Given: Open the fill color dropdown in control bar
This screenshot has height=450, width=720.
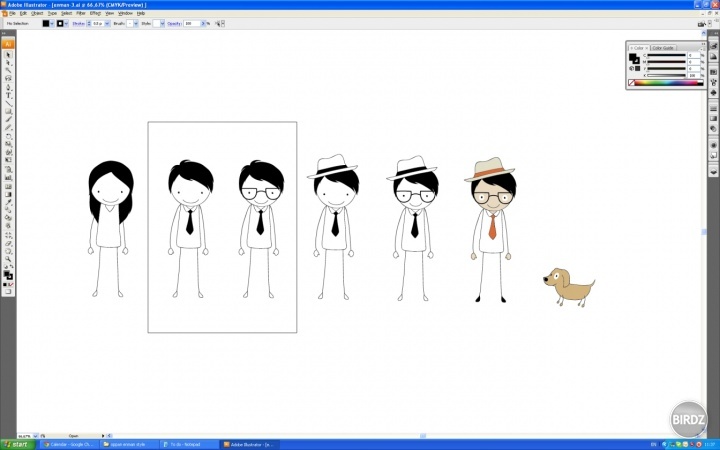Looking at the screenshot, I should [52, 23].
